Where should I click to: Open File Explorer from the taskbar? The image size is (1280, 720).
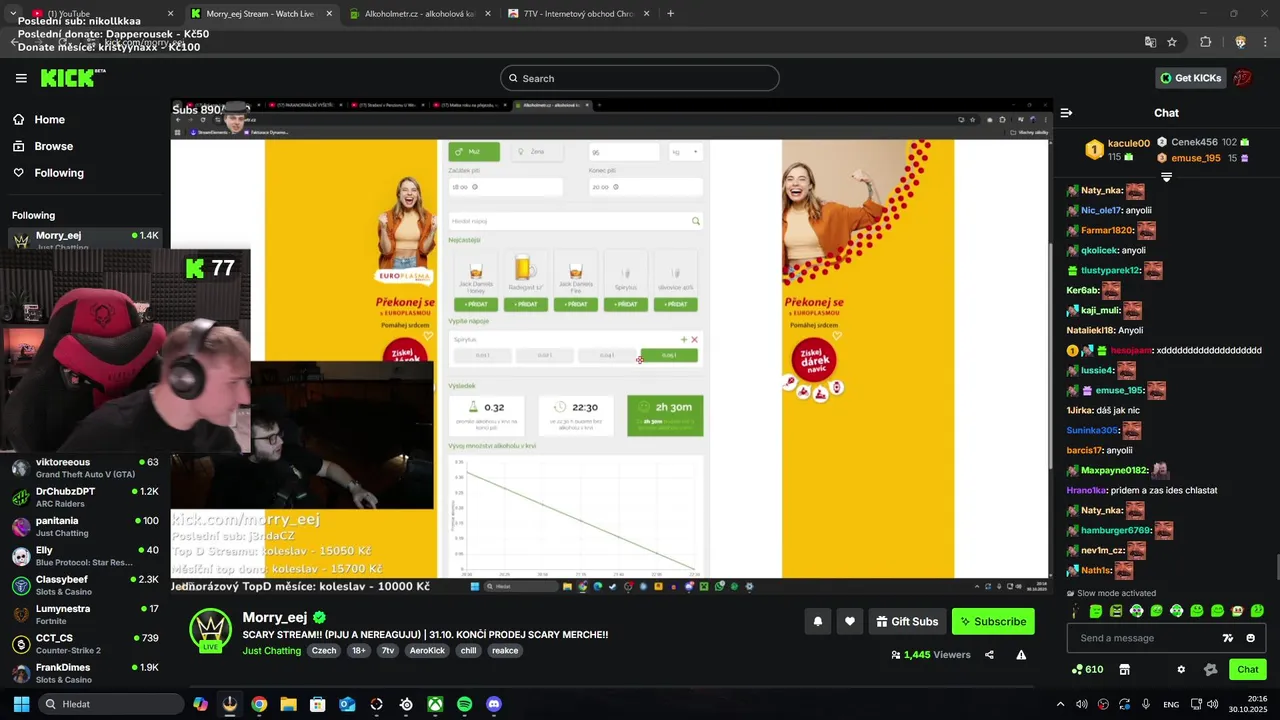tap(288, 704)
